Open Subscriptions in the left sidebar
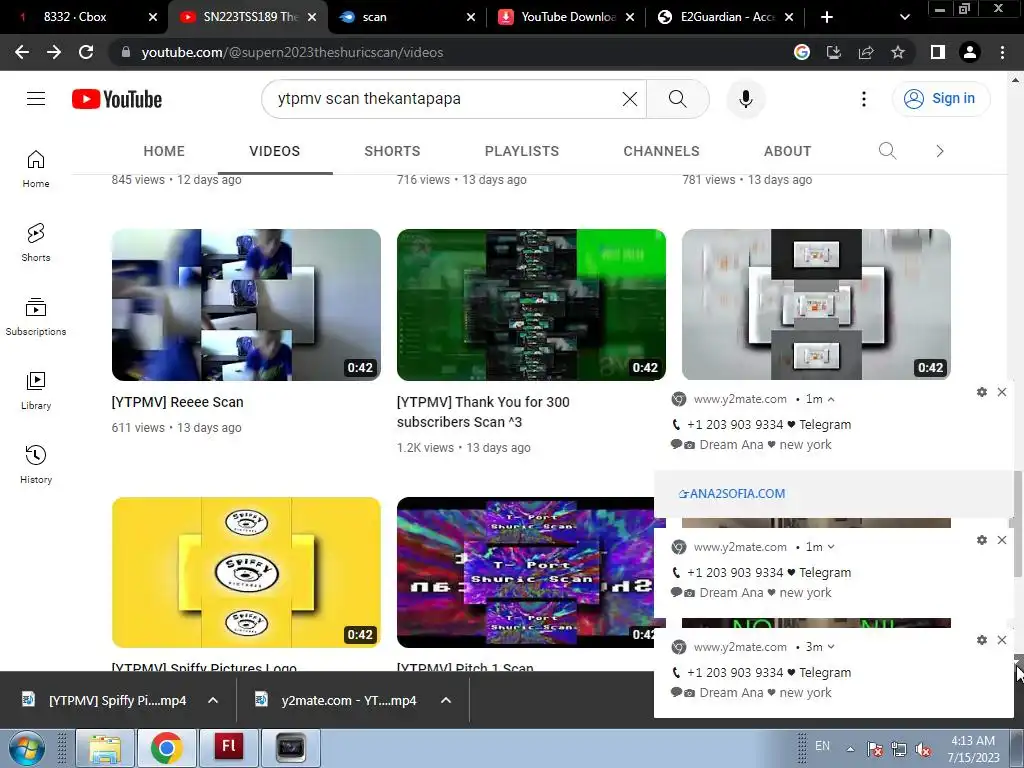This screenshot has width=1024, height=768. pyautogui.click(x=36, y=317)
